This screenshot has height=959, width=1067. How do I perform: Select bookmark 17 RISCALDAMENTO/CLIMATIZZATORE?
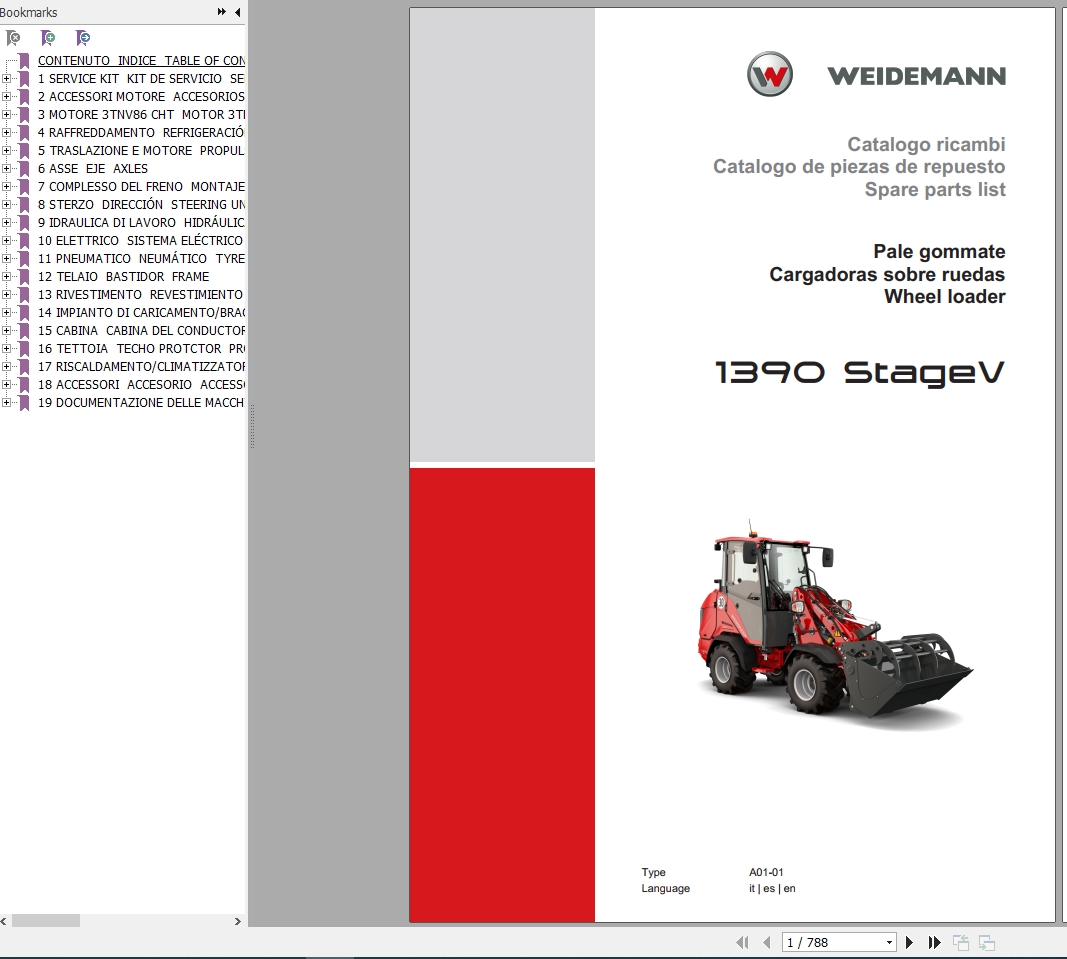tap(141, 366)
